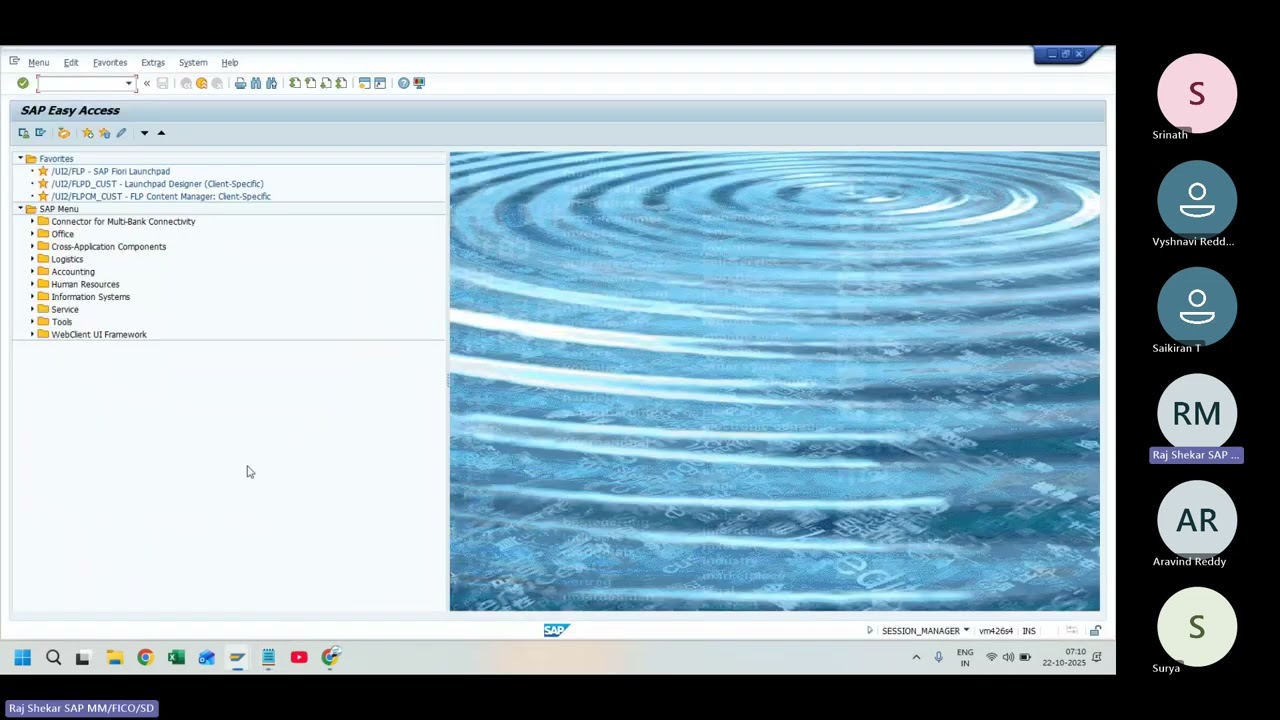Click into the transaction command input field

click(80, 83)
